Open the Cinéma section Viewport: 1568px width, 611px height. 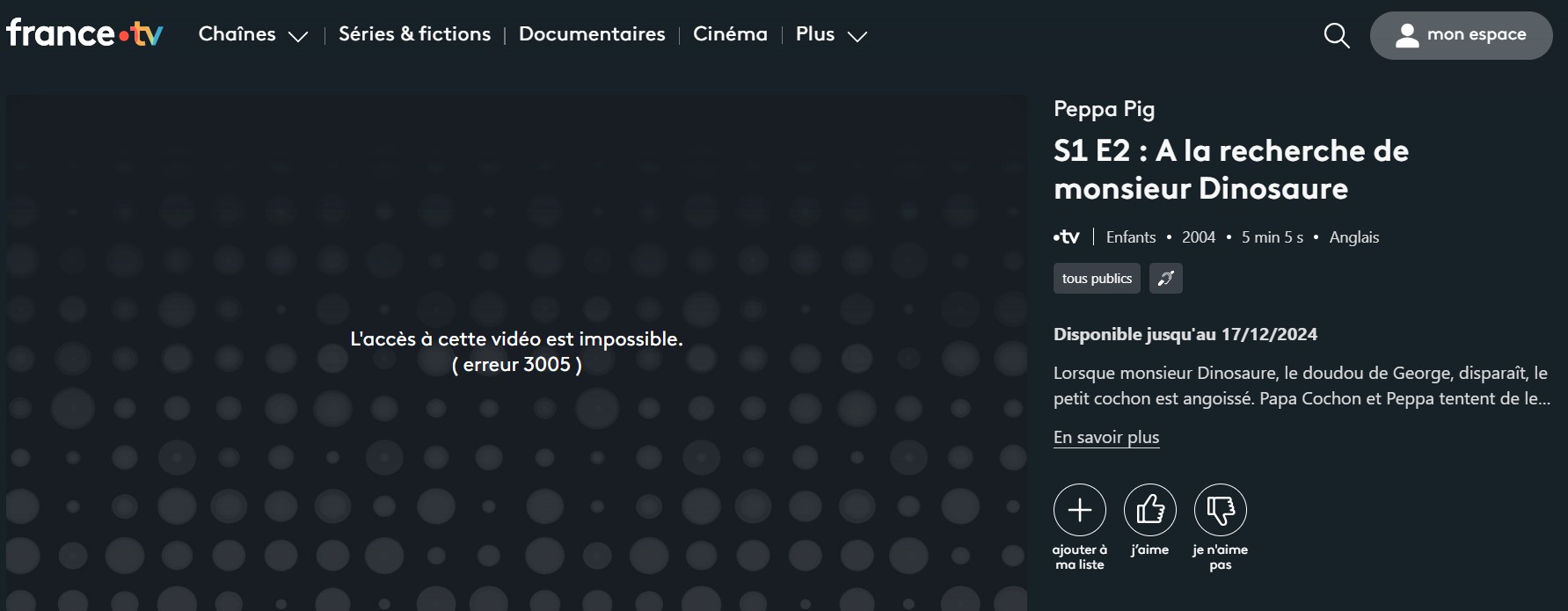pos(730,34)
